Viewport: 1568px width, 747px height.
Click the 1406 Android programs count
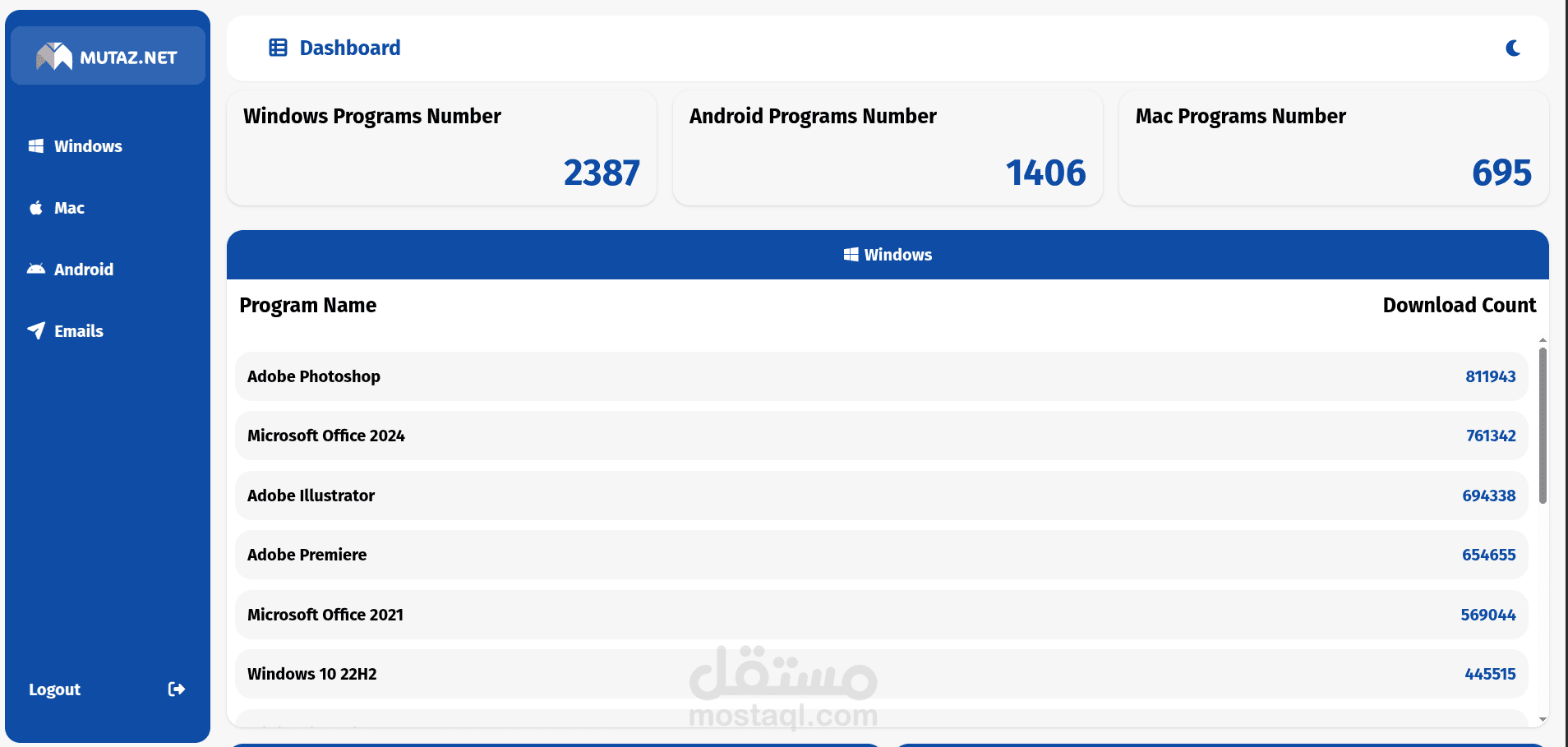coord(1046,173)
